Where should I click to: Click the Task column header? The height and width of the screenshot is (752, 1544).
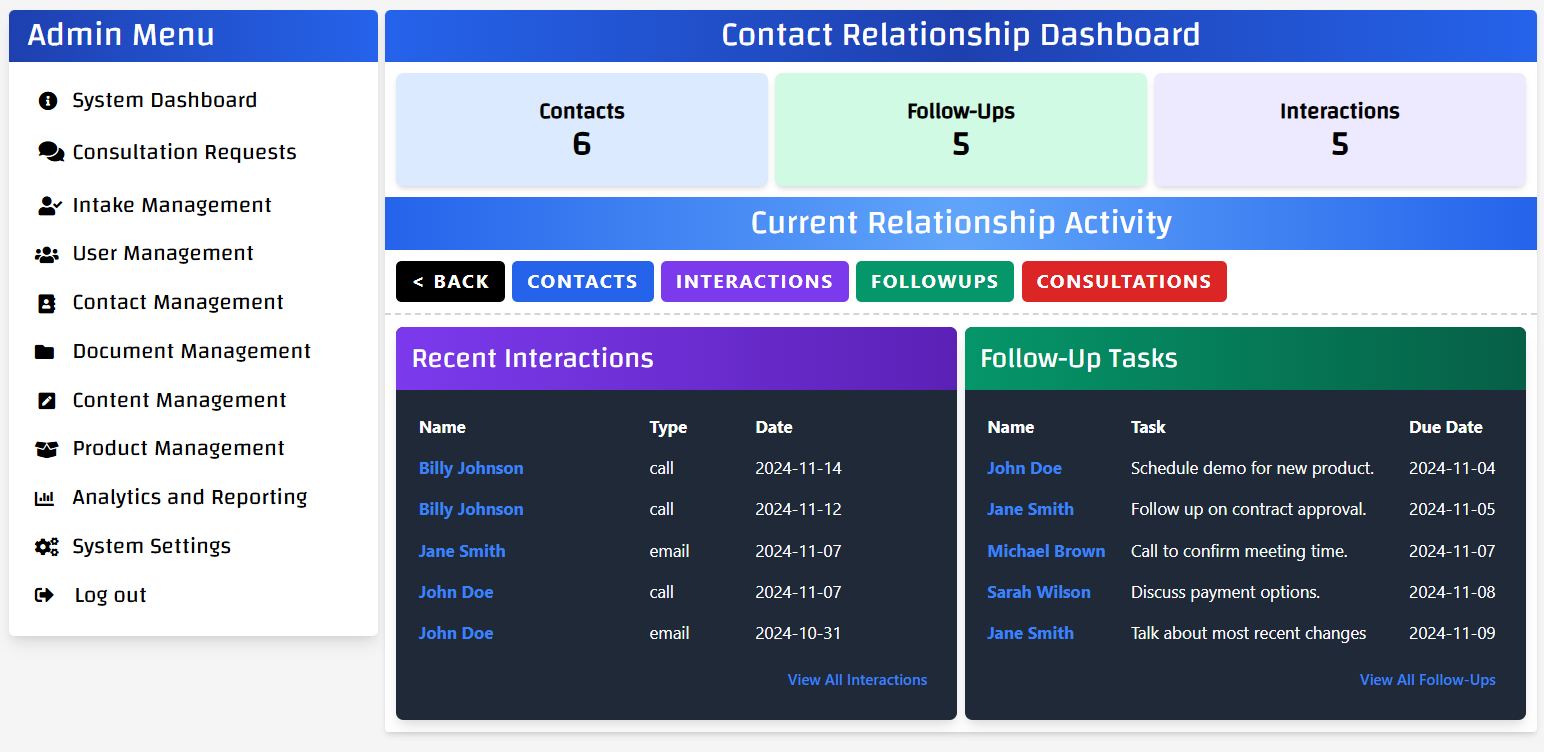tap(1148, 427)
